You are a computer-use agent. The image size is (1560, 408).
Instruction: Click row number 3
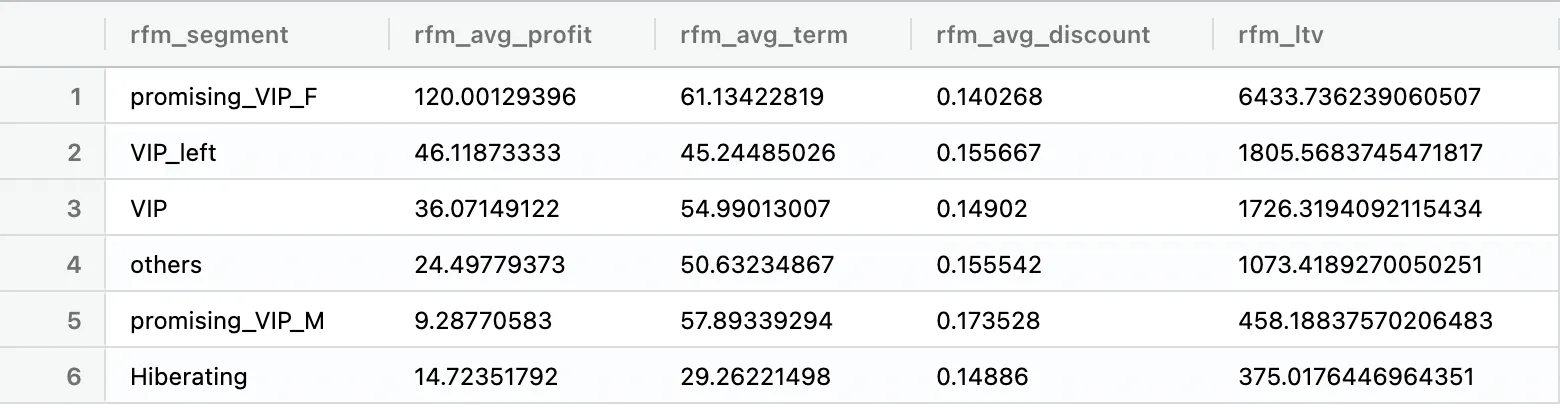(74, 209)
